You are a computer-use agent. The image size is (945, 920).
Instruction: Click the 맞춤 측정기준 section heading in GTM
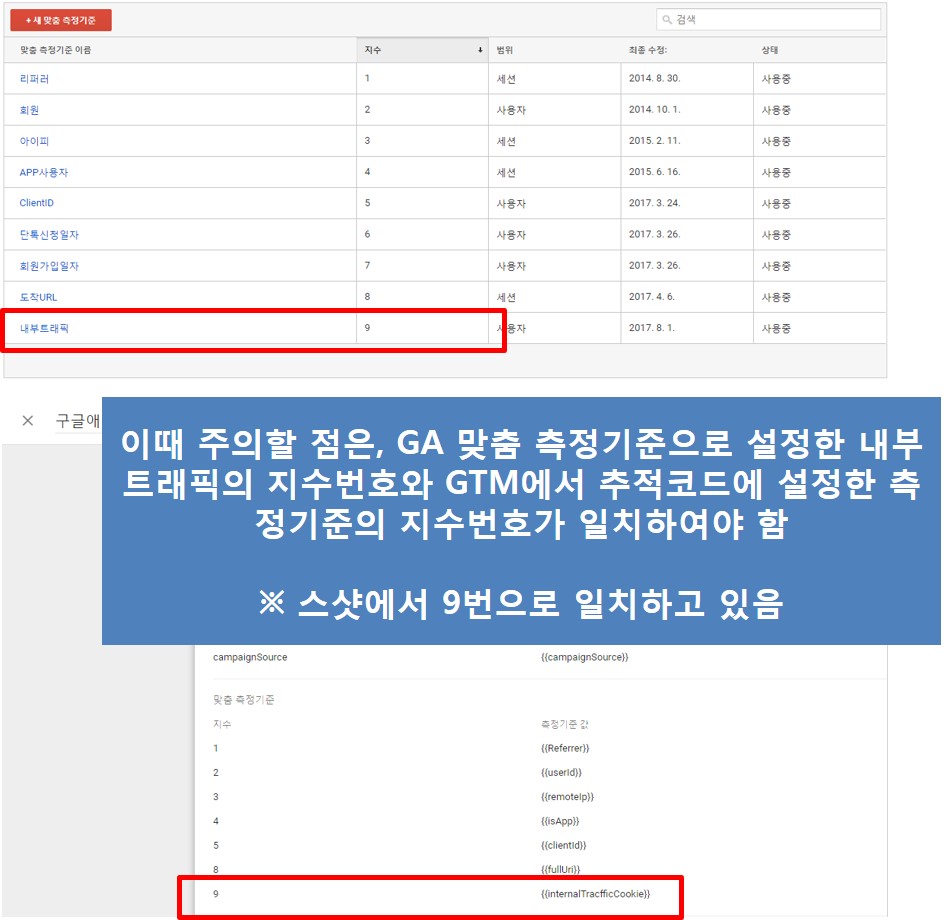[243, 699]
